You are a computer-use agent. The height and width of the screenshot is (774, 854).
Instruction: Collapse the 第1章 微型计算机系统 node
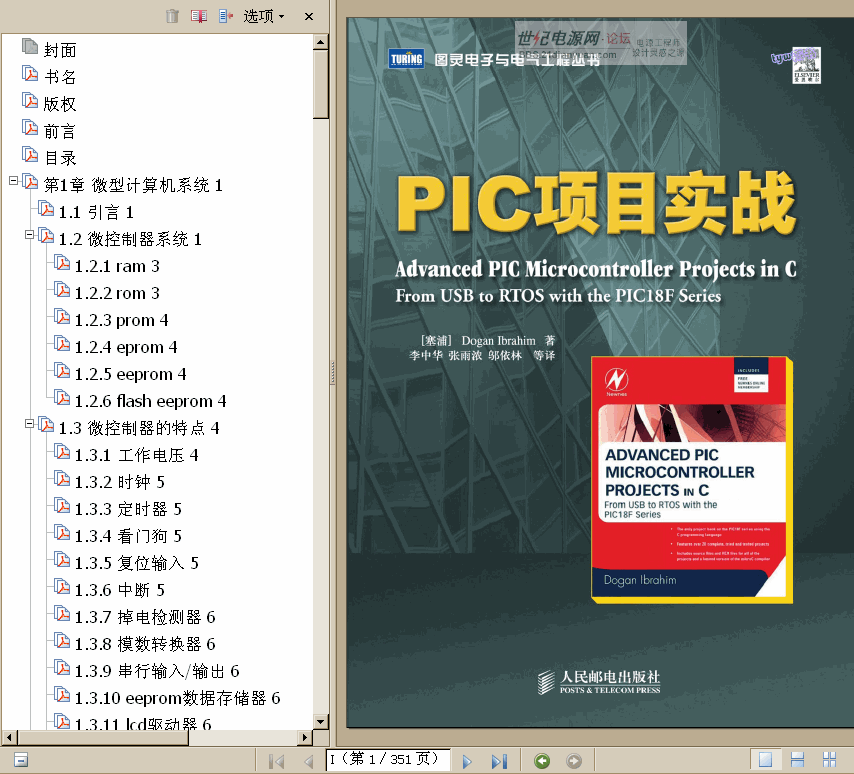tap(14, 181)
